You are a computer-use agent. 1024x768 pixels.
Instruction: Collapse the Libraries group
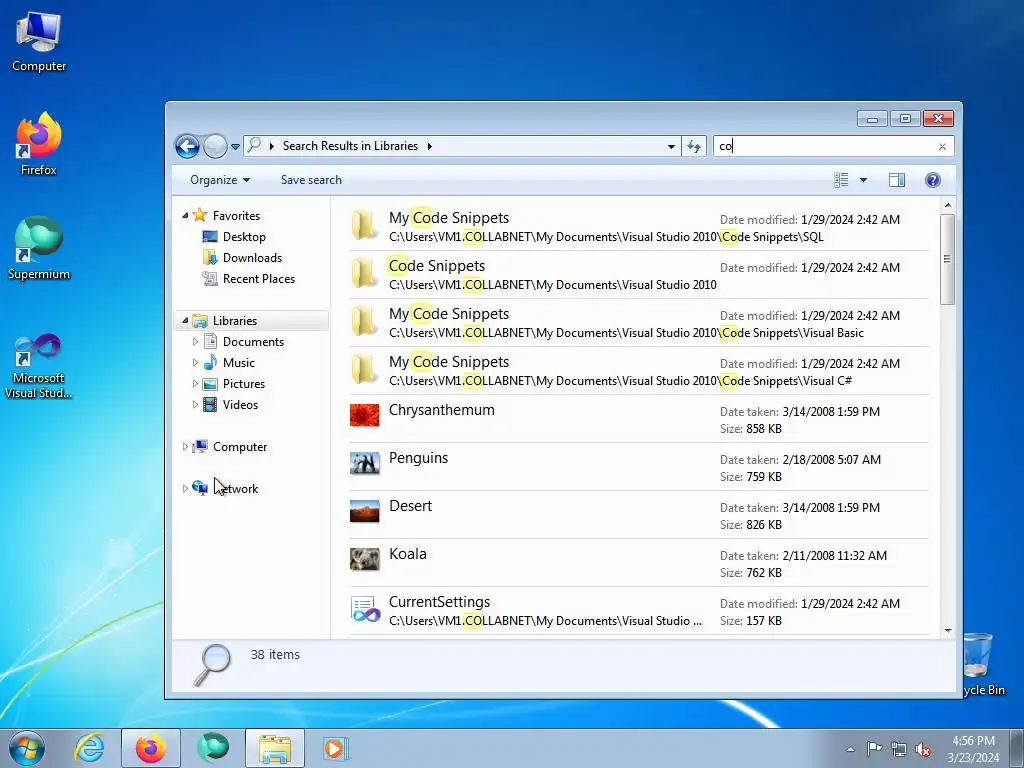click(x=185, y=321)
